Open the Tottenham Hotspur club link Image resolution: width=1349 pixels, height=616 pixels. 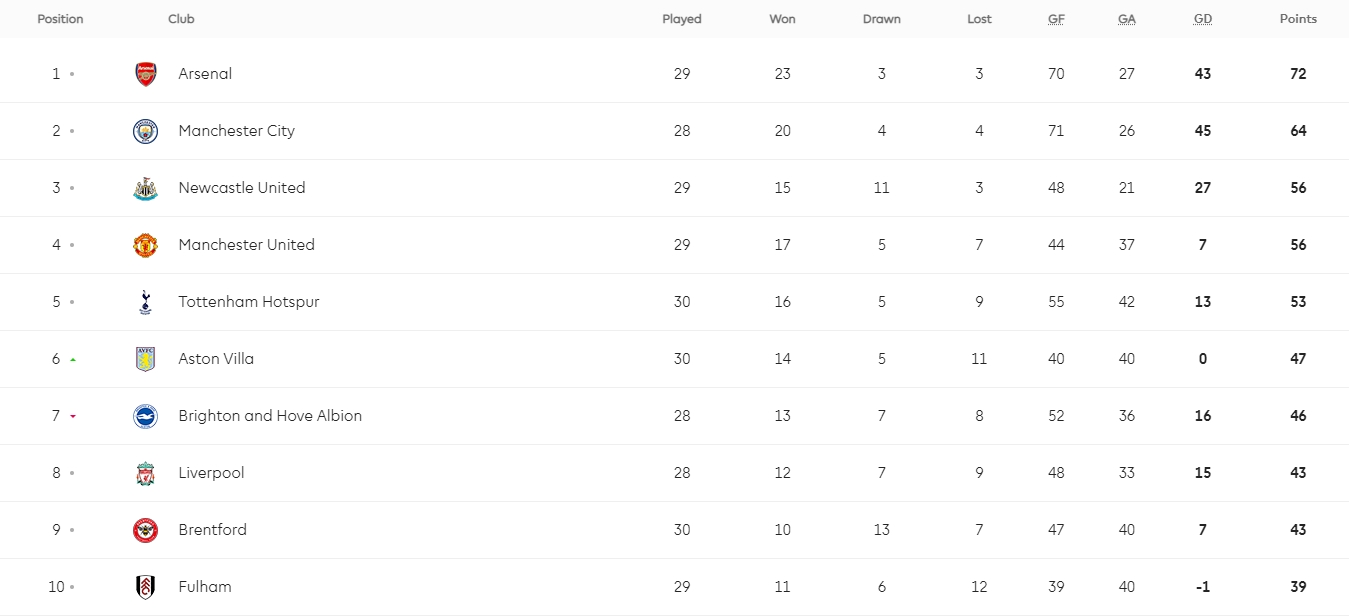[249, 302]
